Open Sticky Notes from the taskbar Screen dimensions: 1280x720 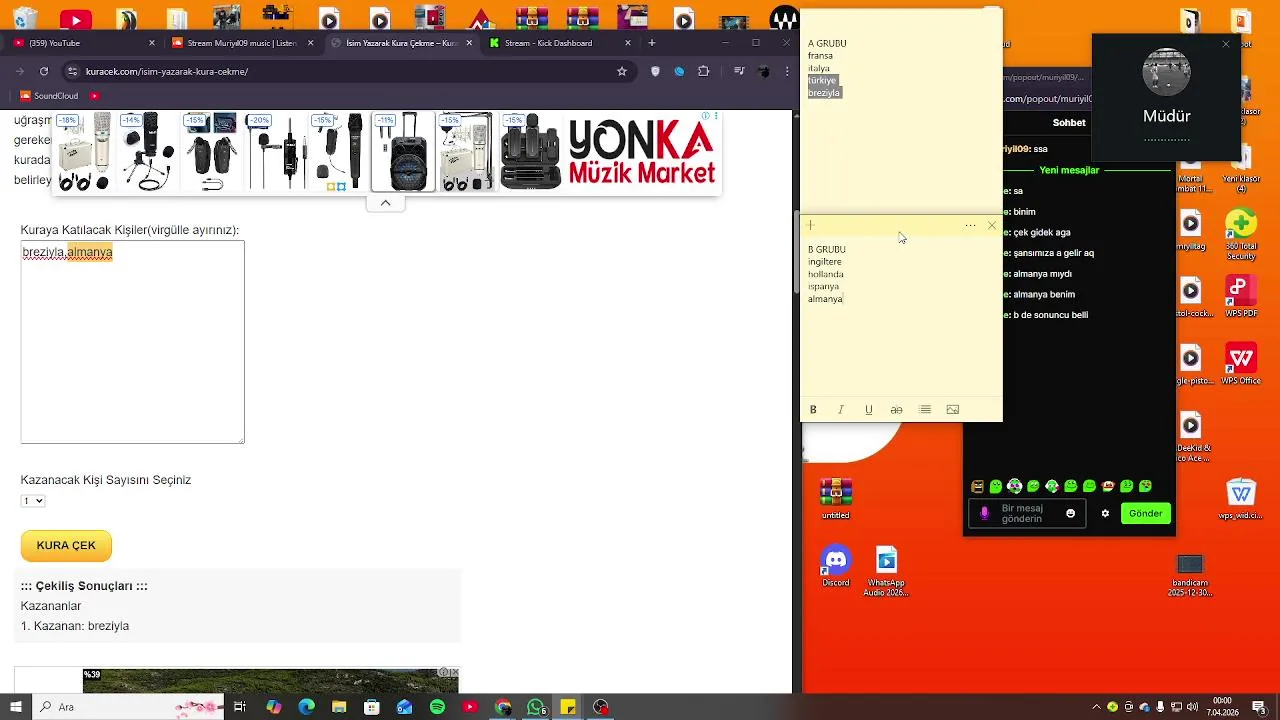click(568, 707)
